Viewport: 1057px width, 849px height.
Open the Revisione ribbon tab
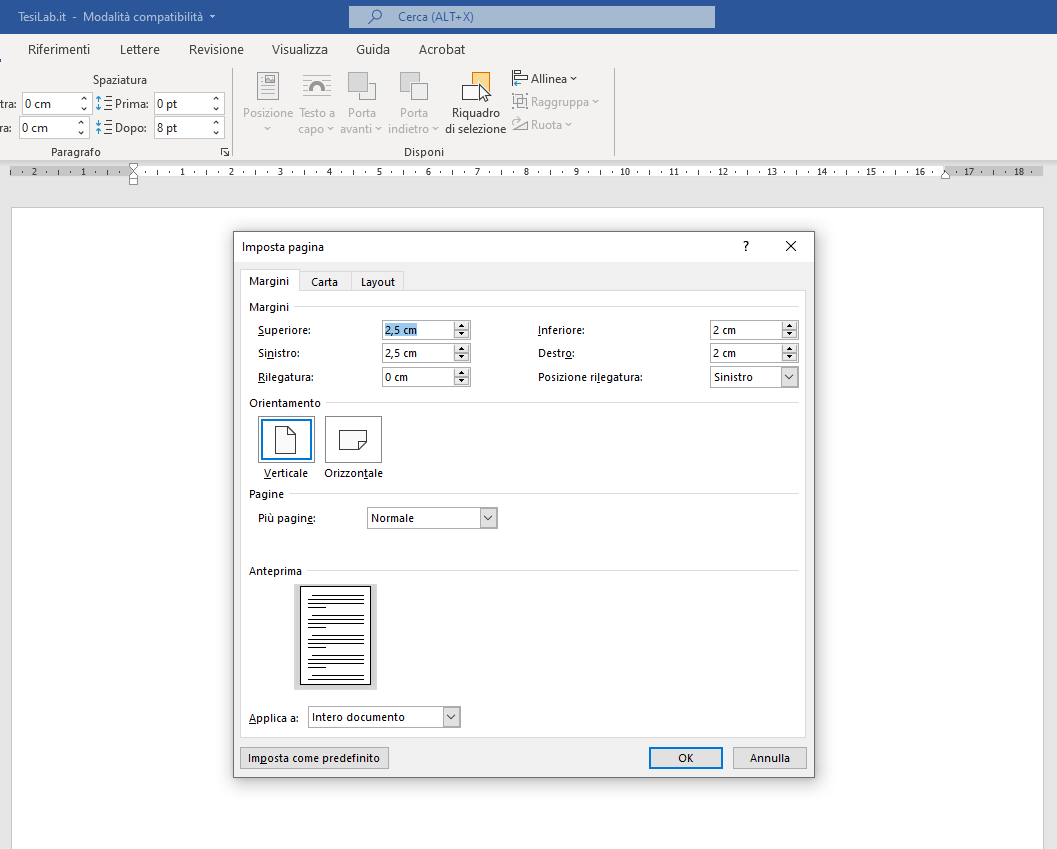coord(216,49)
